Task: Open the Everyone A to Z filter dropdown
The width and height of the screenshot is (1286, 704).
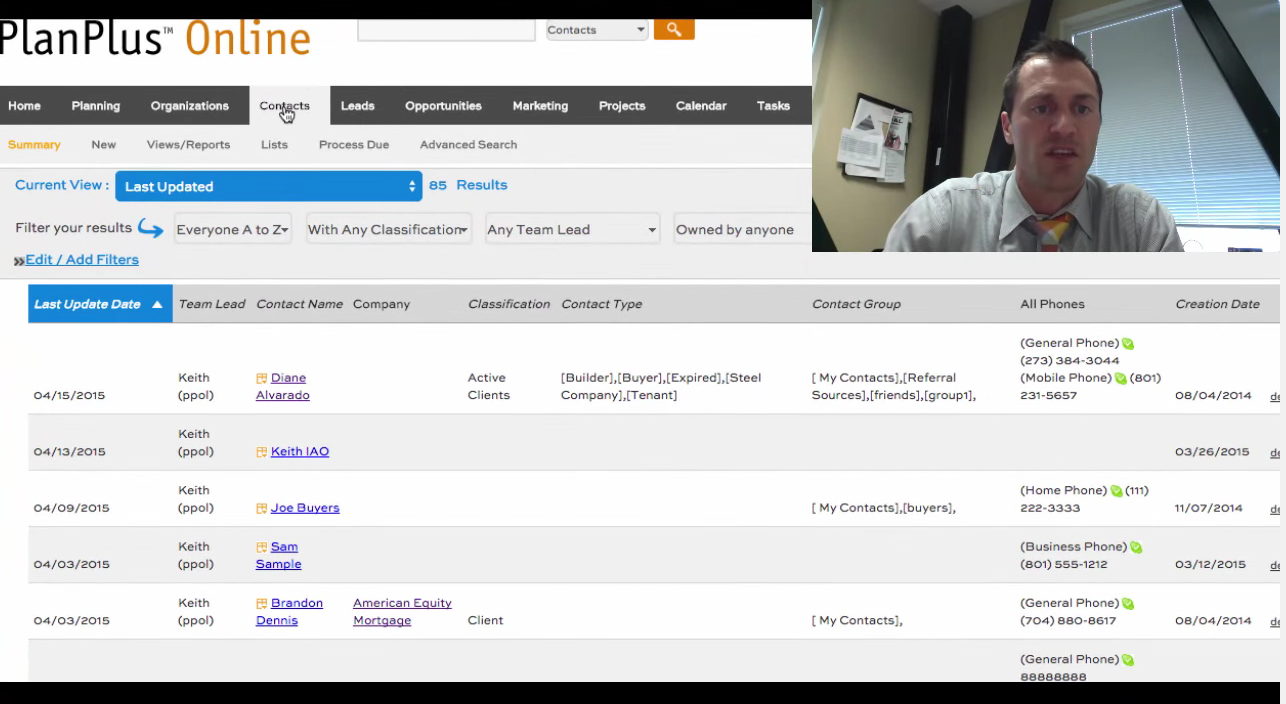Action: pos(233,230)
